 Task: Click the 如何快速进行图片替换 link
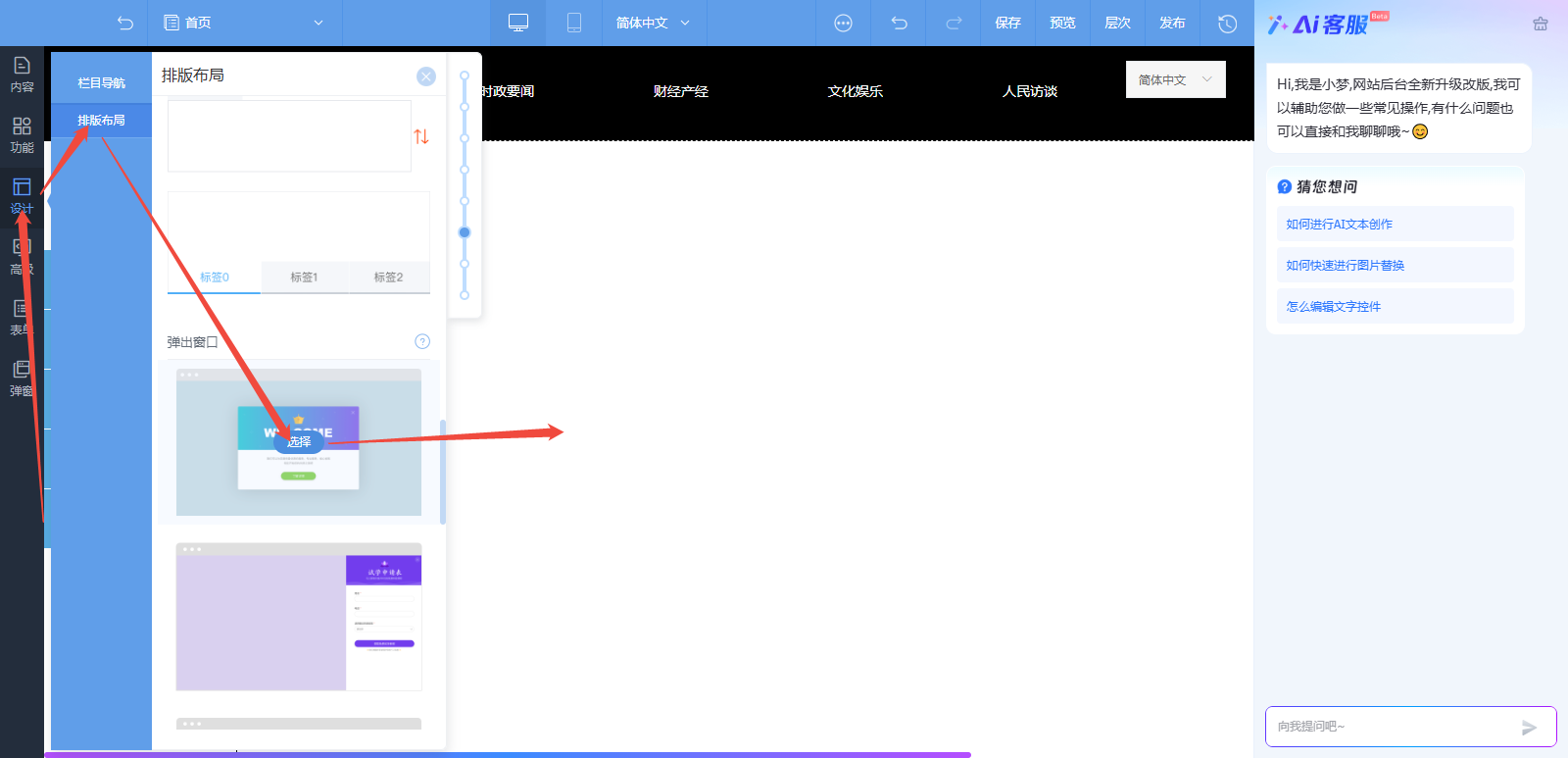[x=1395, y=265]
